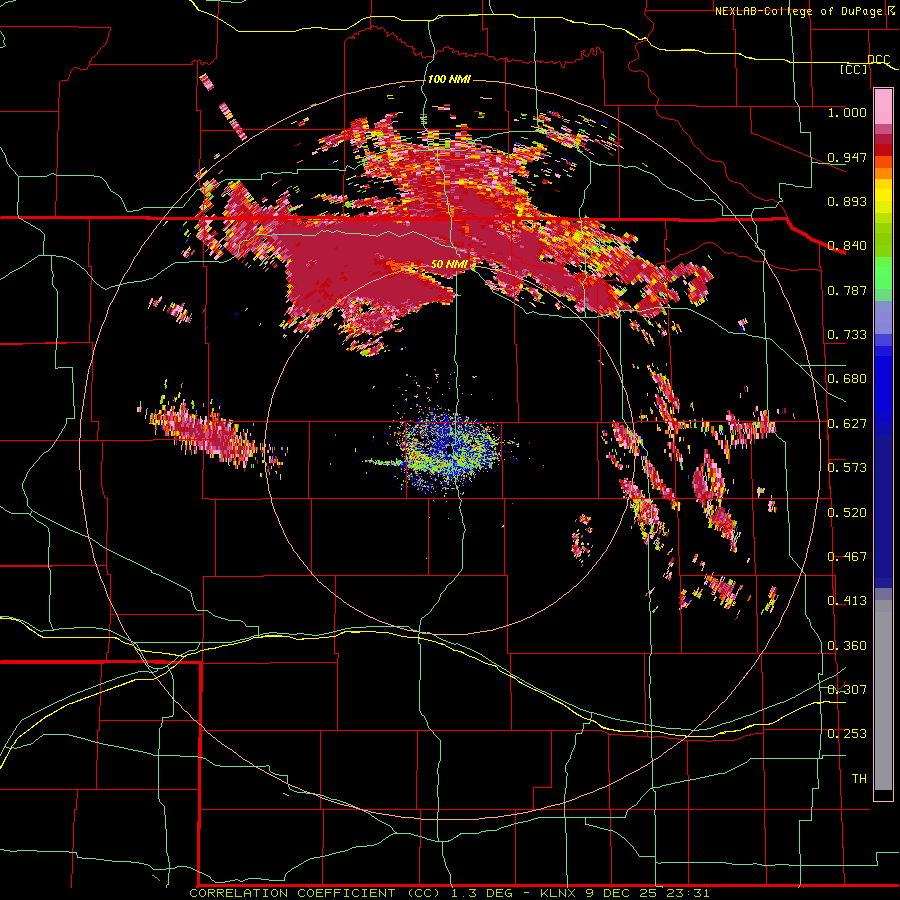This screenshot has width=900, height=900.
Task: Select the 1.000 value on the scale
Action: [x=847, y=112]
